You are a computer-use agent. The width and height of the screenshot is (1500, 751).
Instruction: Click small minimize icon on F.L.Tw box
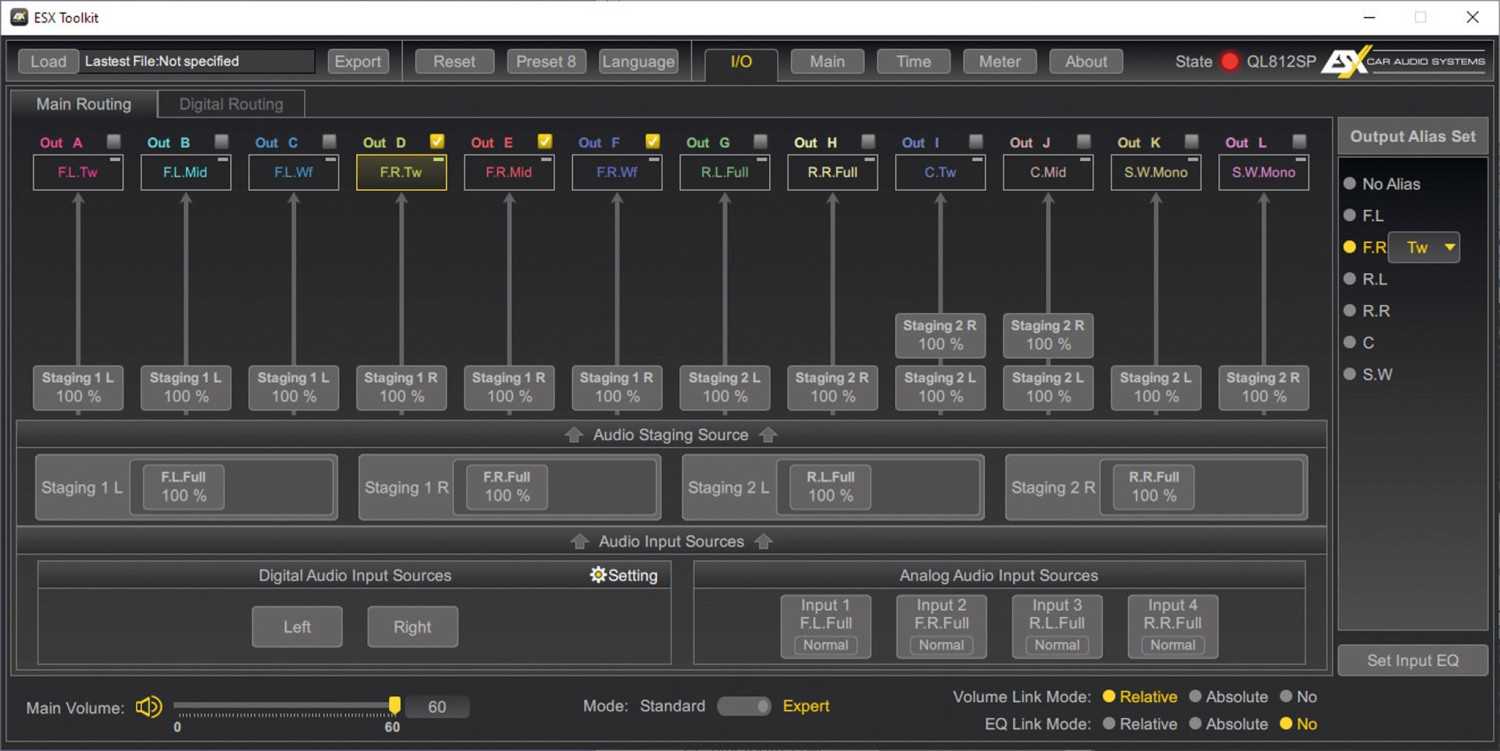(x=115, y=160)
